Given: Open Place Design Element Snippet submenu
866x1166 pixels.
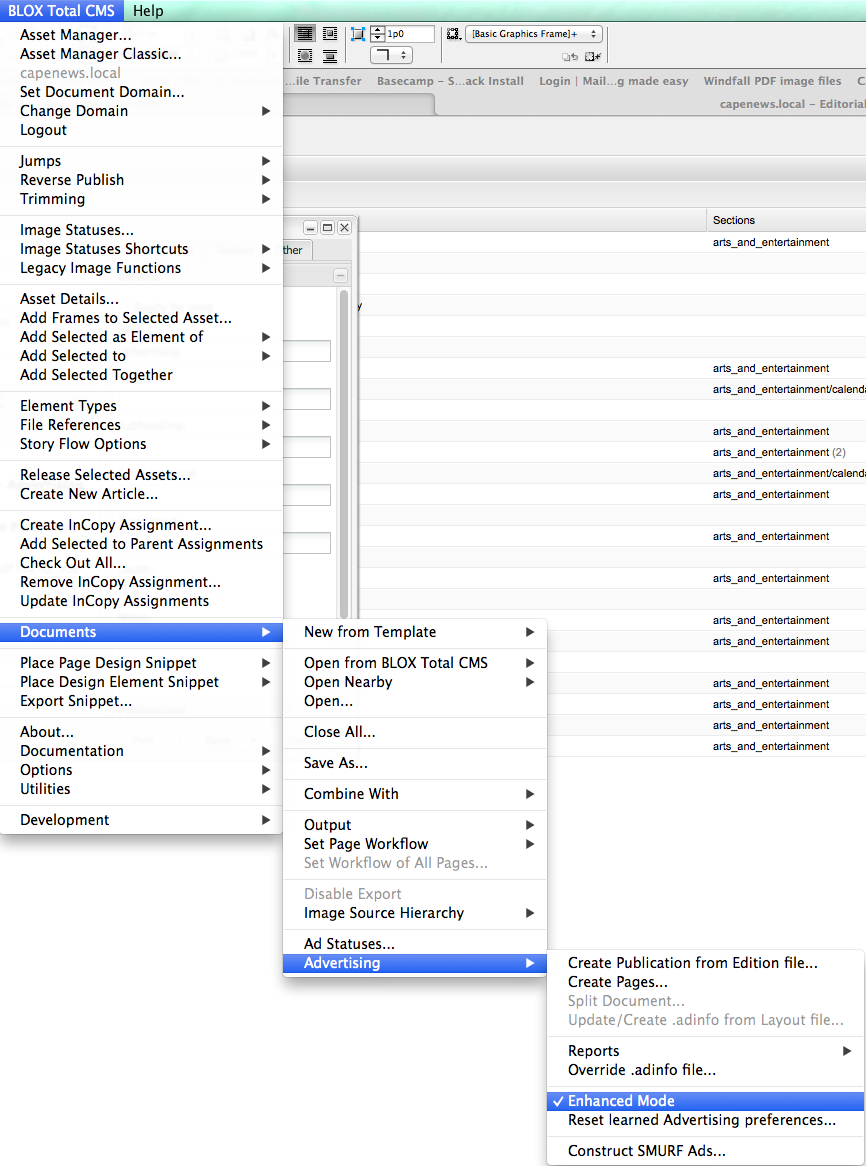Looking at the screenshot, I should pos(141,682).
